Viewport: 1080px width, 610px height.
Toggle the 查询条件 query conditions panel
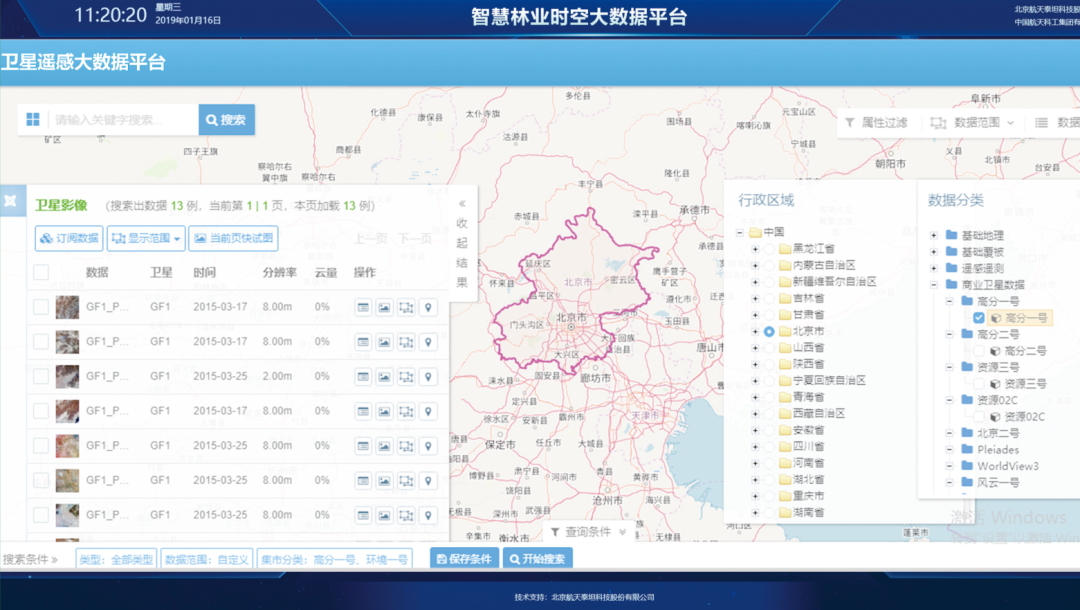click(588, 532)
